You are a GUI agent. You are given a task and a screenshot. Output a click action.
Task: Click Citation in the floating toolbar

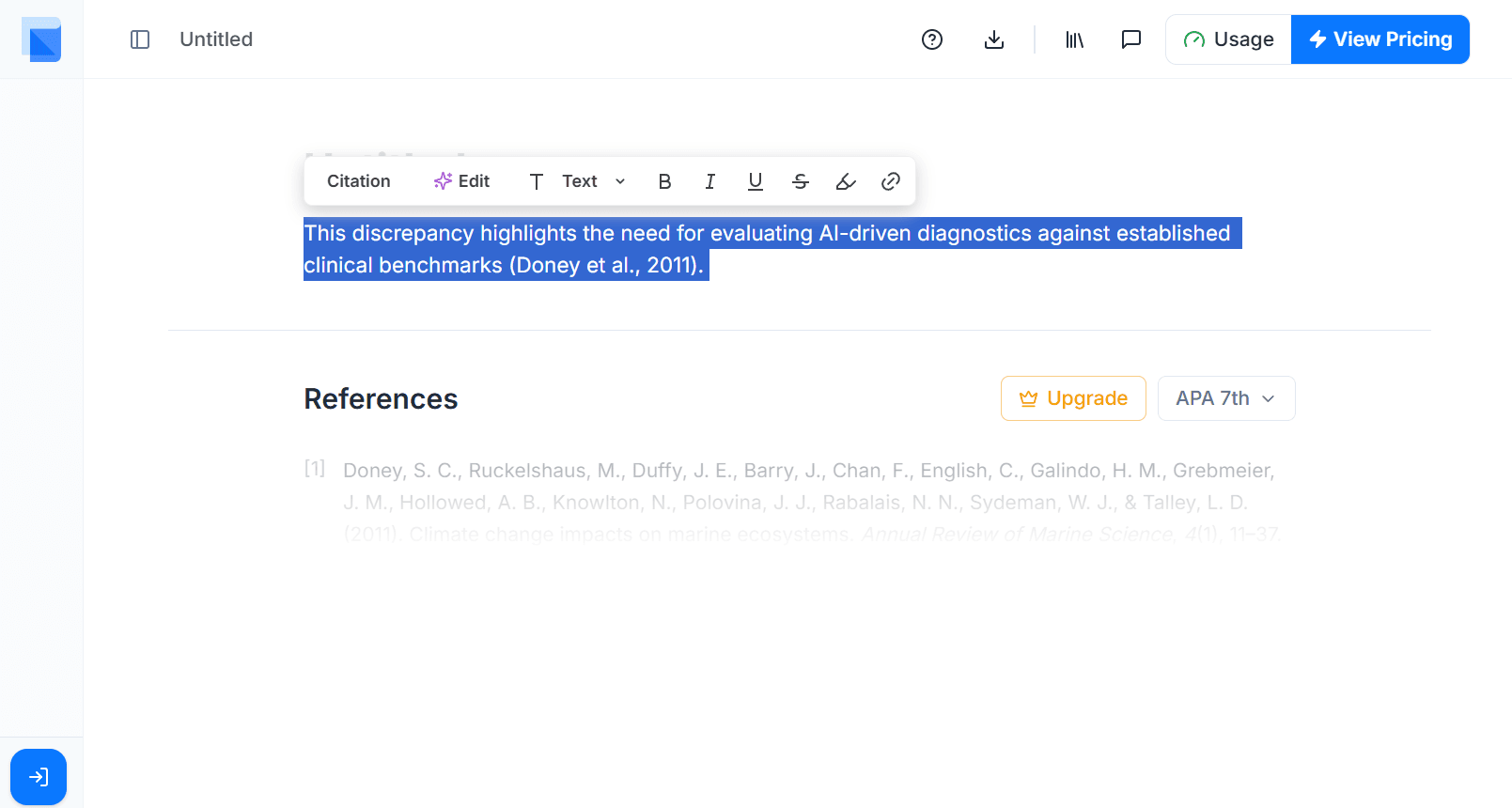tap(358, 181)
